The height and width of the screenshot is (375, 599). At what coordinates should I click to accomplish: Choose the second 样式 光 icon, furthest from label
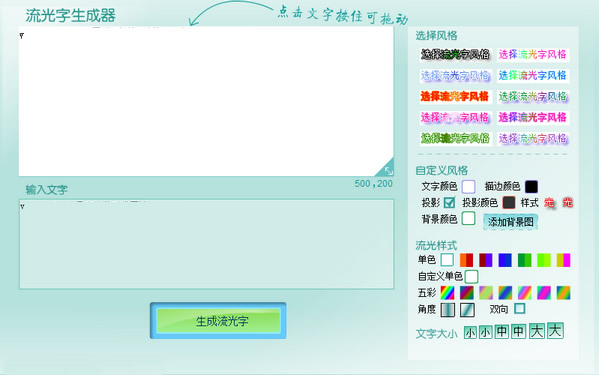point(568,203)
